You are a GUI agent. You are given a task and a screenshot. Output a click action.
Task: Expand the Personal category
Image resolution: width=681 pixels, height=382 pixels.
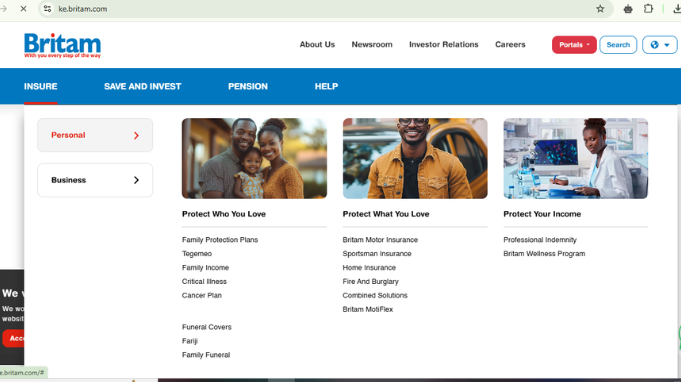95,135
